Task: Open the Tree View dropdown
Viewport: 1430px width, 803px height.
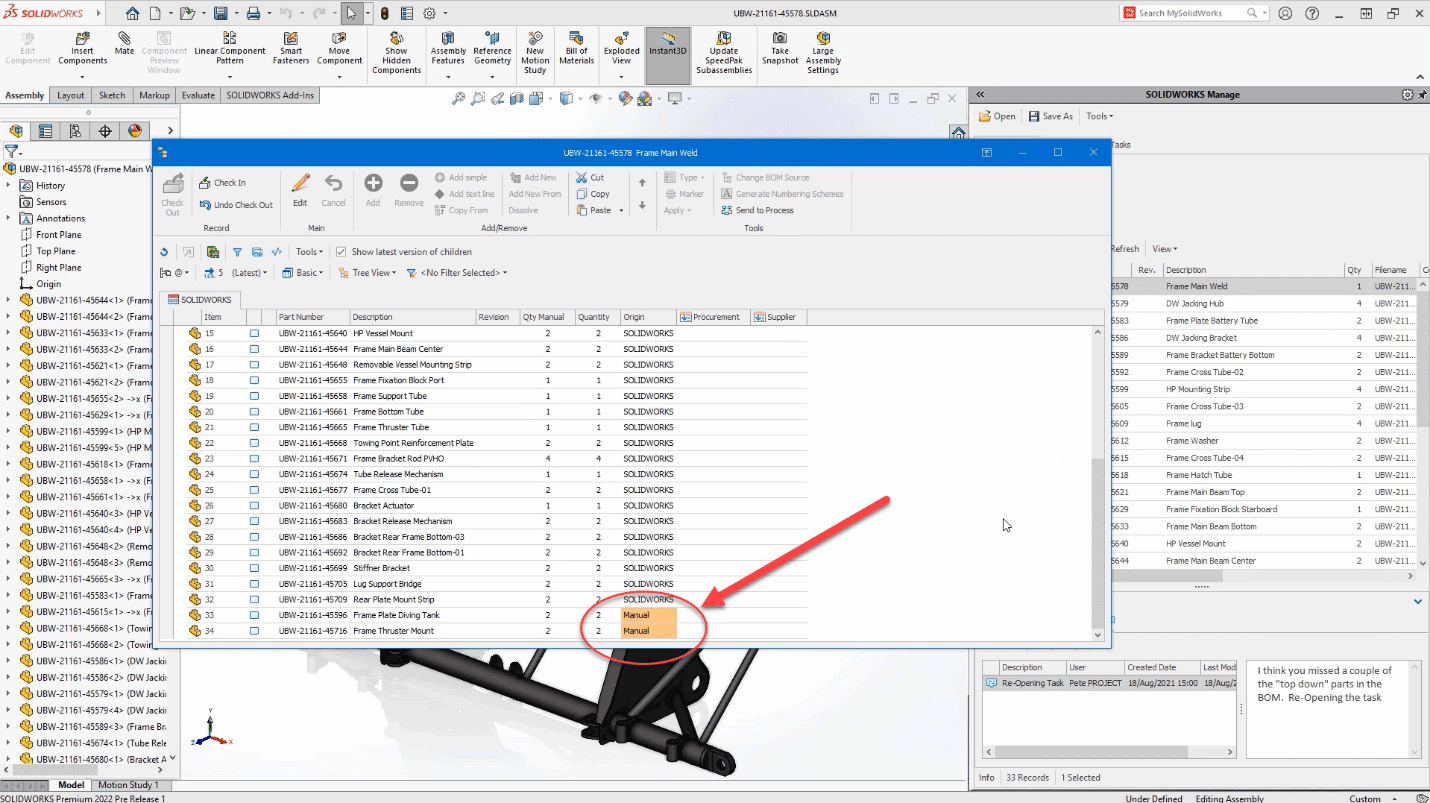Action: coord(367,272)
